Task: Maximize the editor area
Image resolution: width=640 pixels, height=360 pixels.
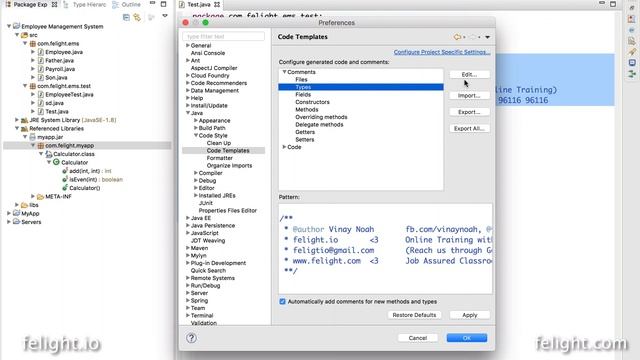Action: [x=613, y=4]
